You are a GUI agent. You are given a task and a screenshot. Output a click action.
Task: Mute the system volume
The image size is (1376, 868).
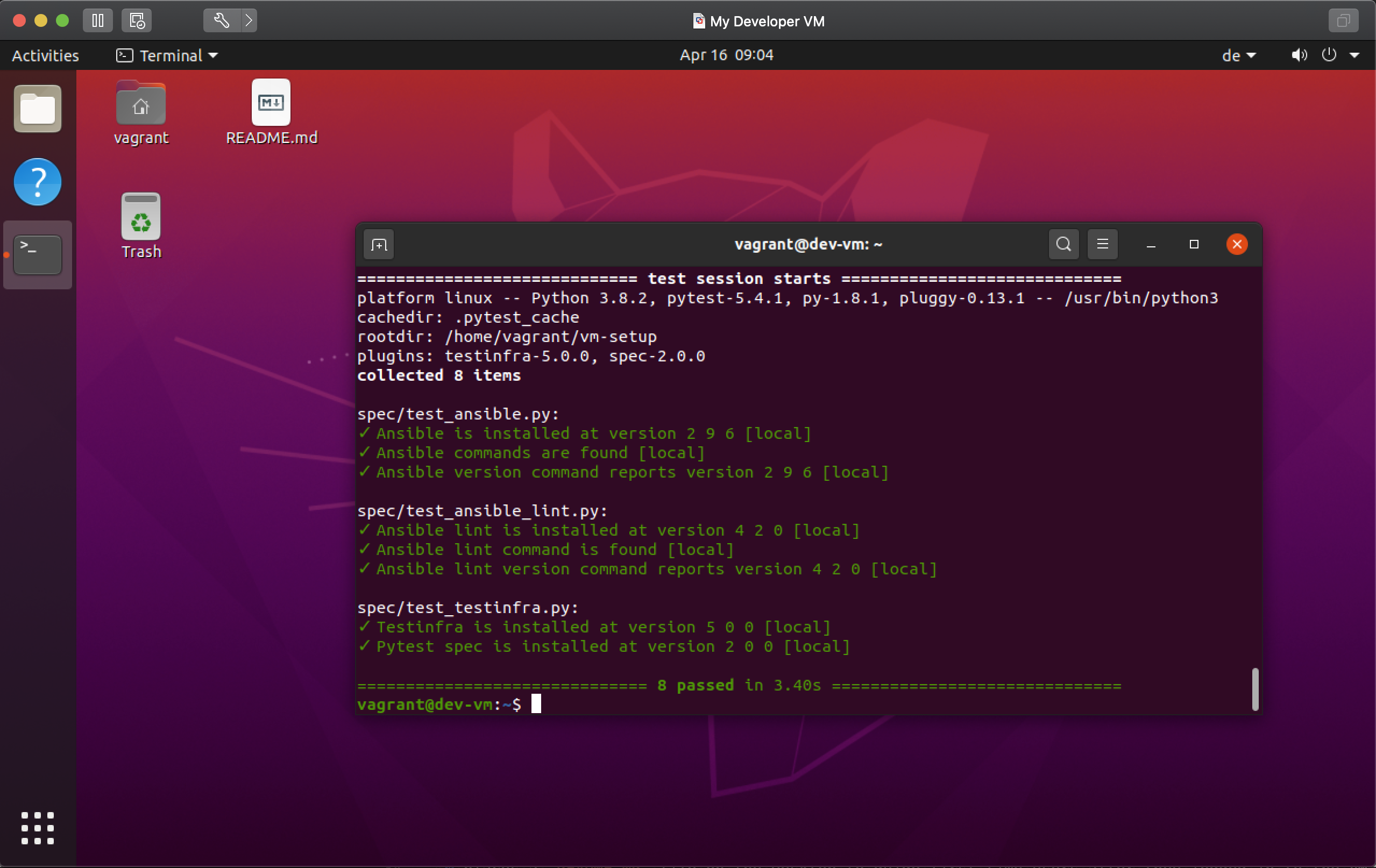[x=1299, y=55]
